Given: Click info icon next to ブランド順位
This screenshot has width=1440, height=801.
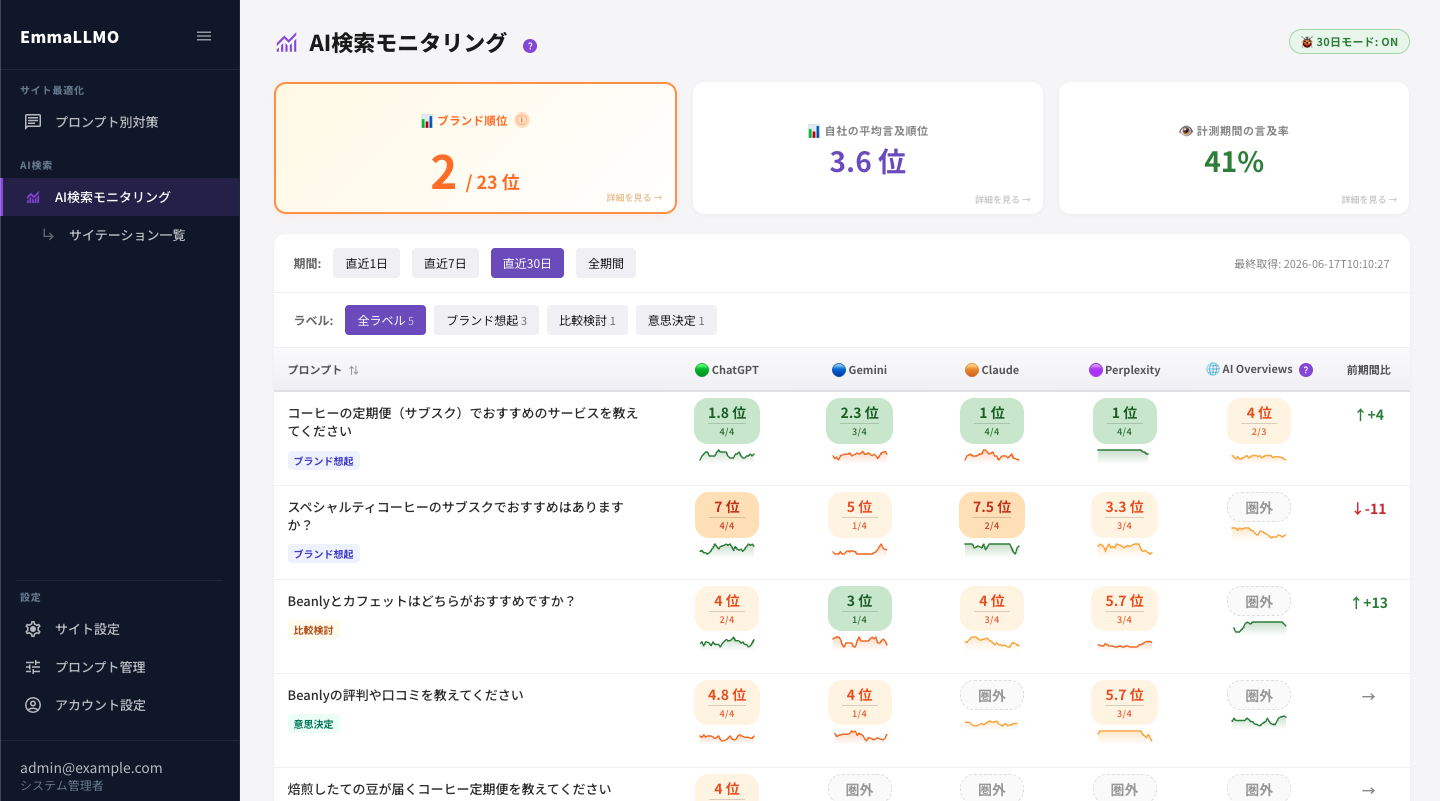Looking at the screenshot, I should pyautogui.click(x=522, y=120).
